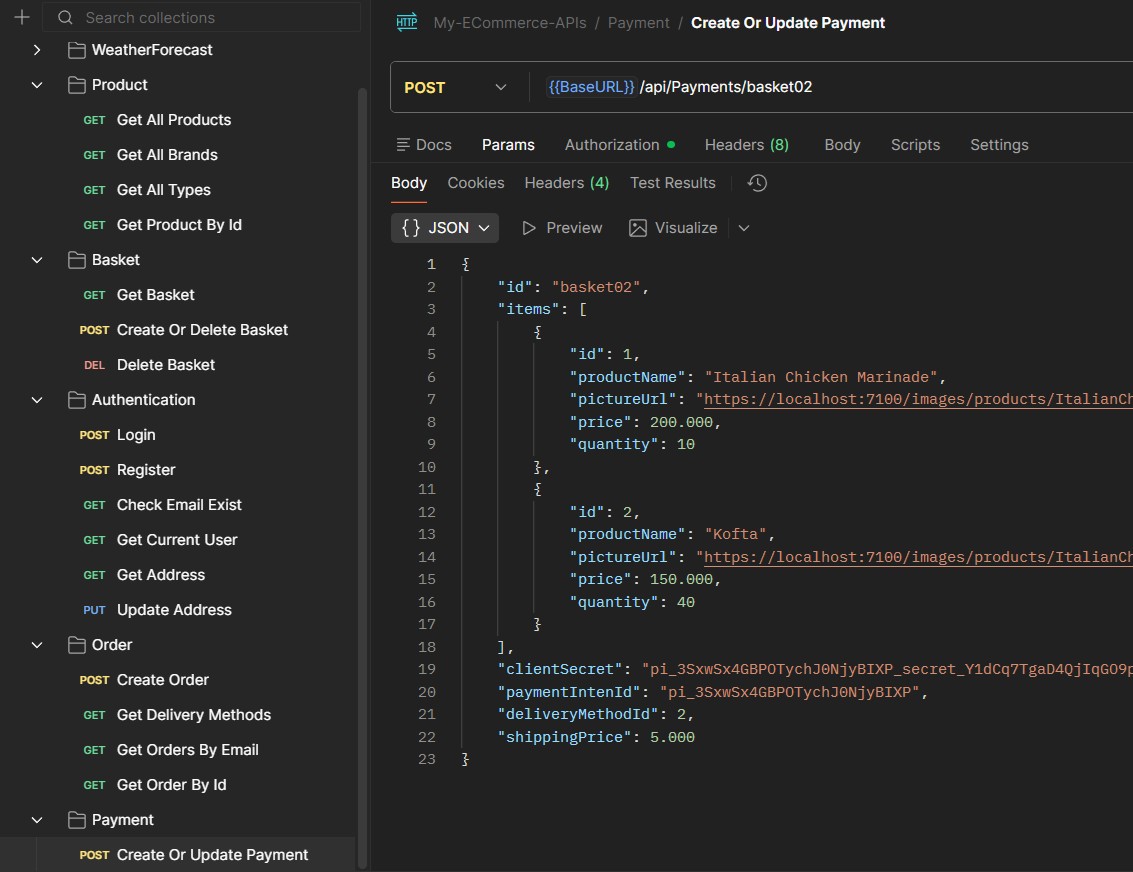Open the Settings tab

point(999,145)
